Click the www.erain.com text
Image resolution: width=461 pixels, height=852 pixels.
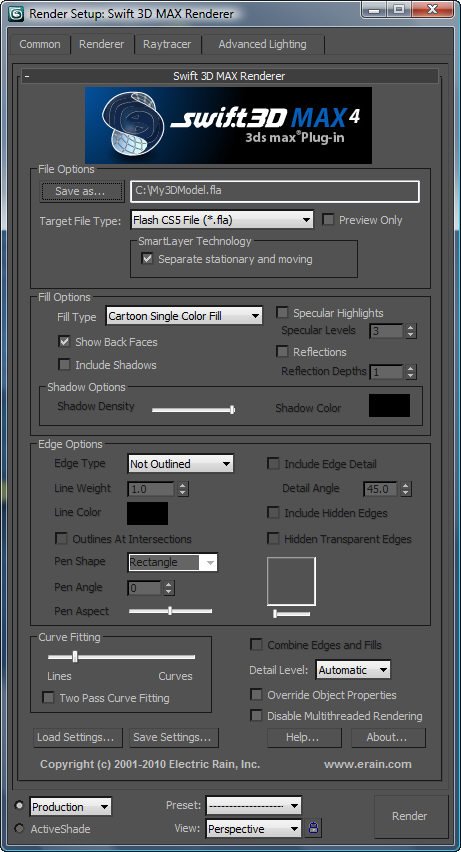[368, 764]
